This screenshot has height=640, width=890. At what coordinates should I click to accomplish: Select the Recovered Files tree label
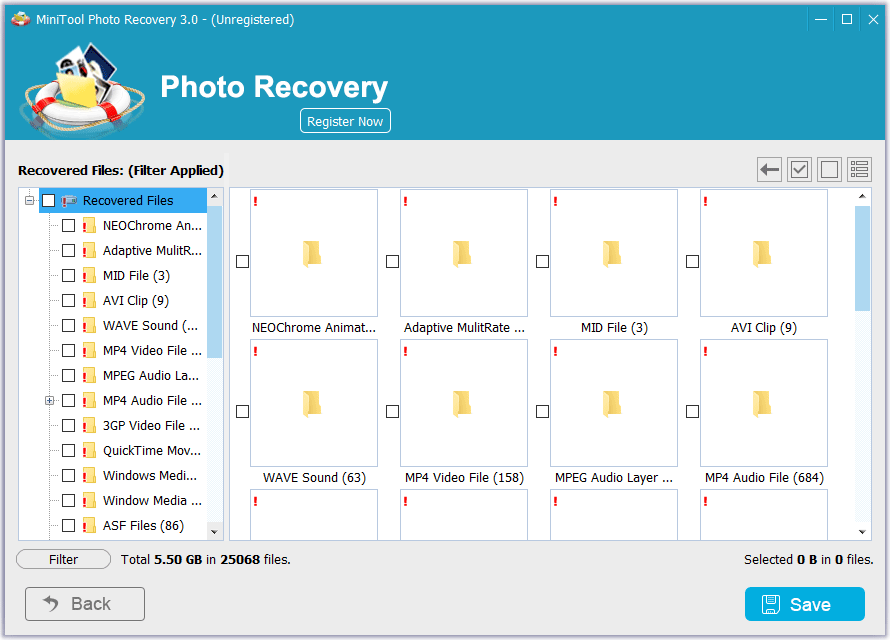(x=128, y=201)
